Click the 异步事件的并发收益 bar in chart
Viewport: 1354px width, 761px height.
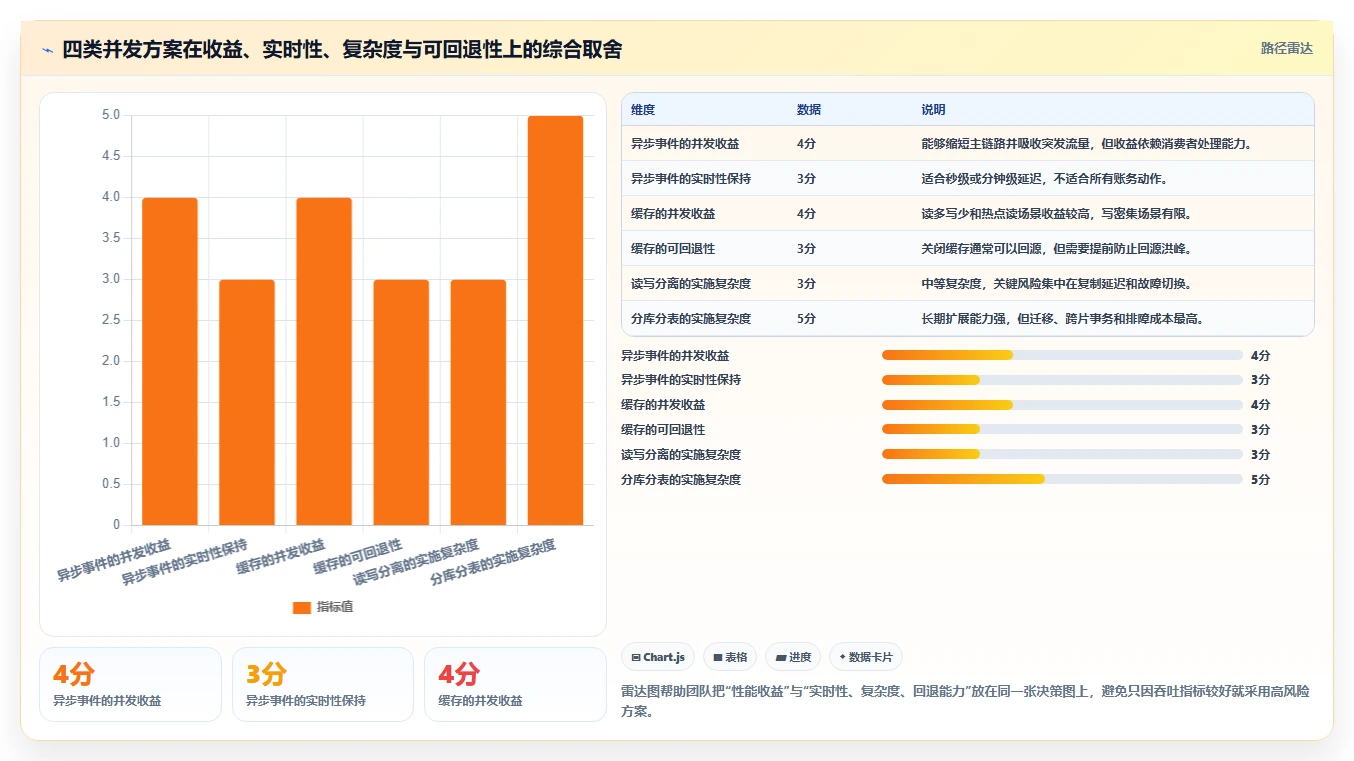(x=170, y=361)
